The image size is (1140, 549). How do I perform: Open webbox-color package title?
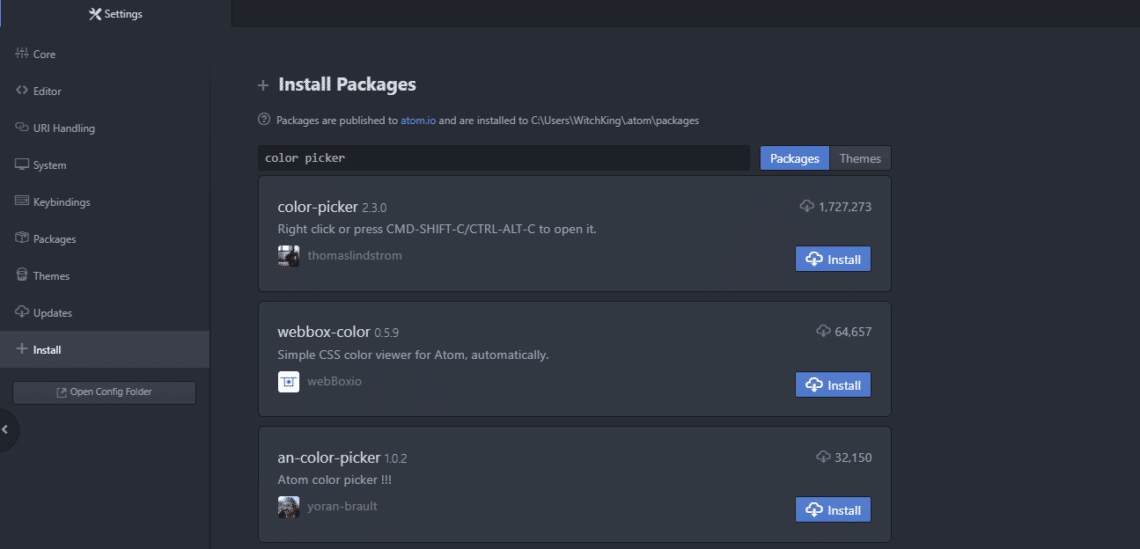click(x=324, y=332)
